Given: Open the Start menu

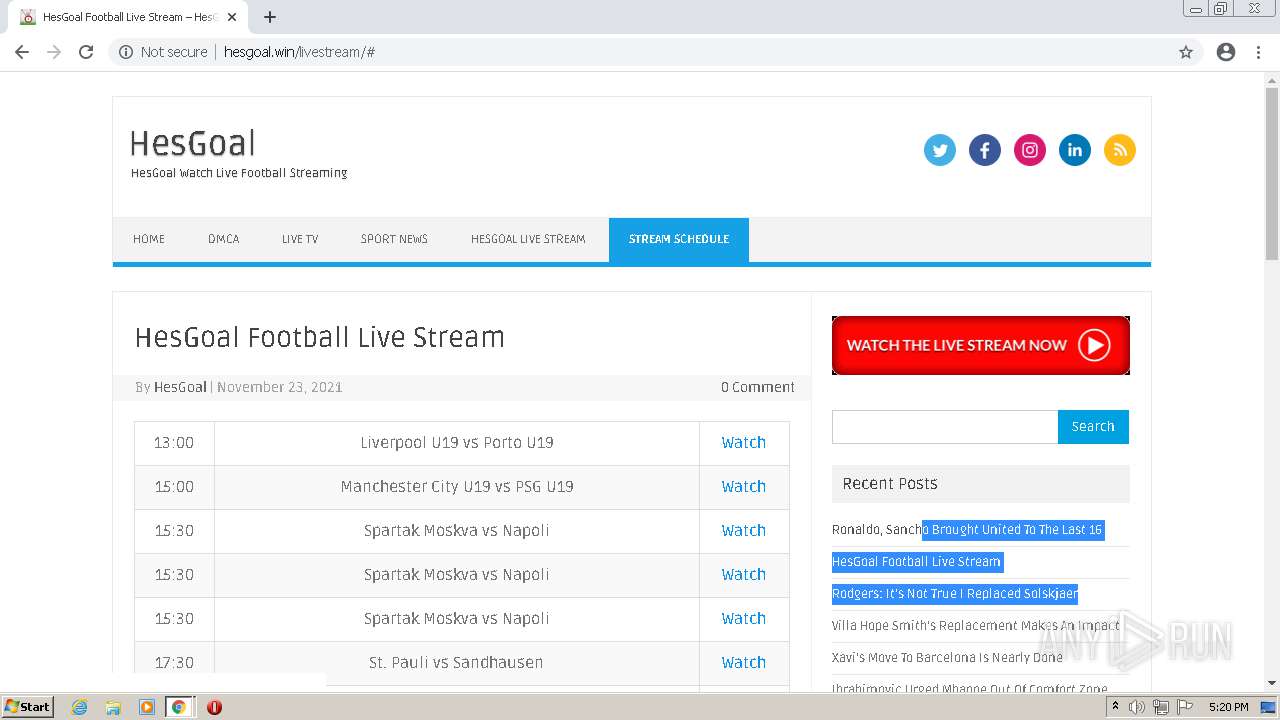Looking at the screenshot, I should coord(28,707).
